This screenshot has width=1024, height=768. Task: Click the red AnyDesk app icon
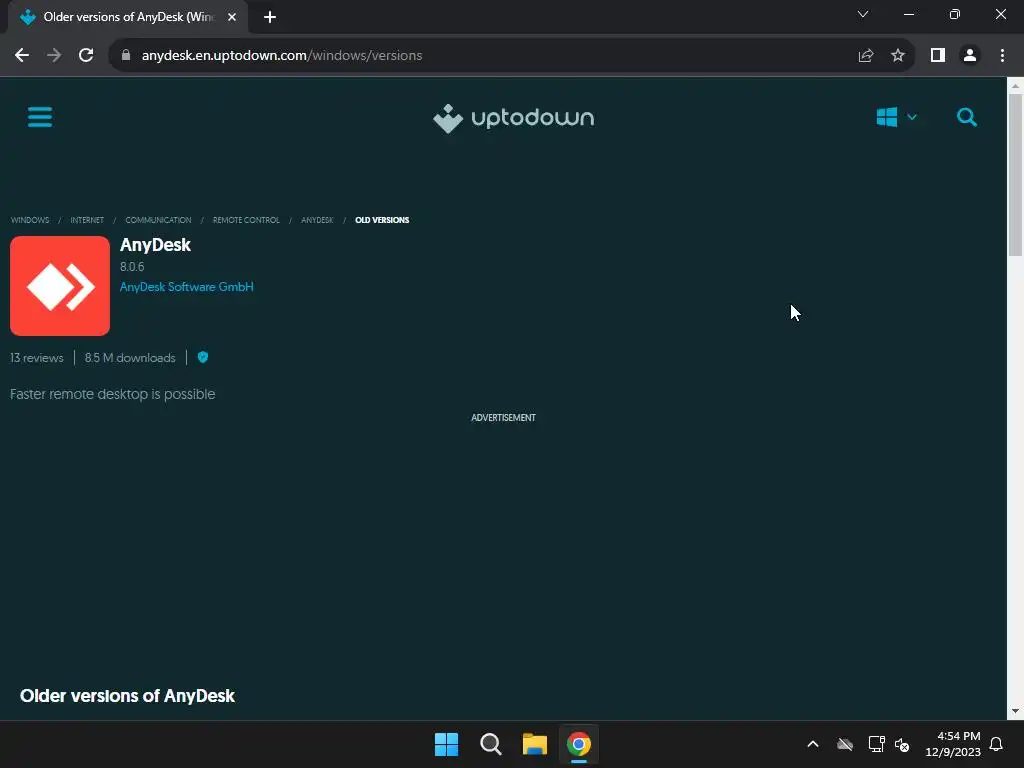[60, 286]
